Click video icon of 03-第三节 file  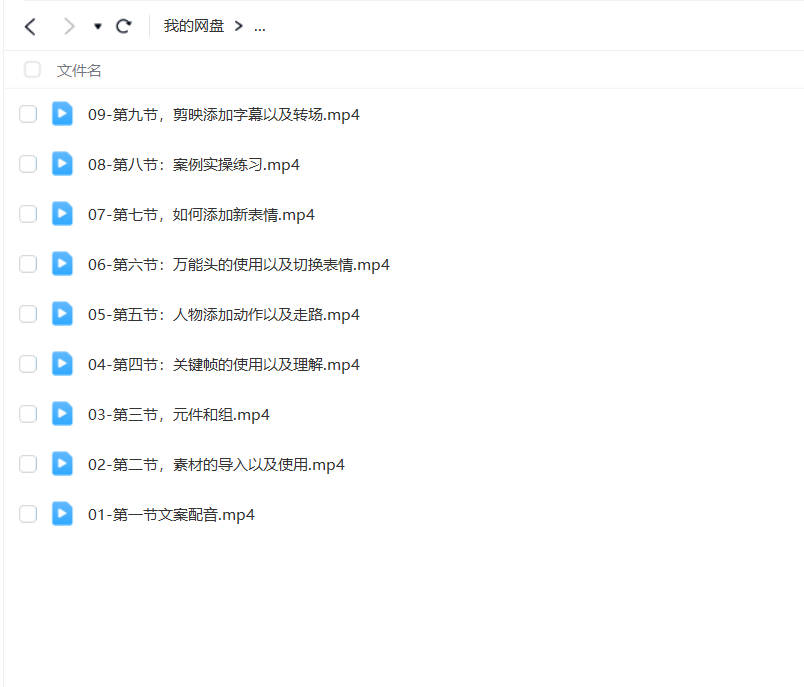tap(62, 414)
